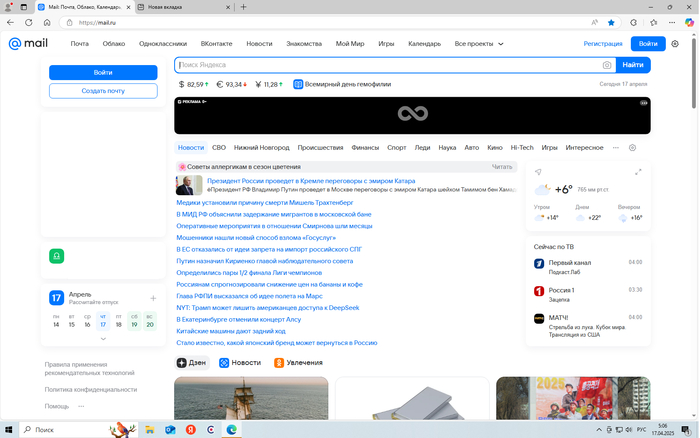Show more news categories ellipsis

(x=616, y=148)
